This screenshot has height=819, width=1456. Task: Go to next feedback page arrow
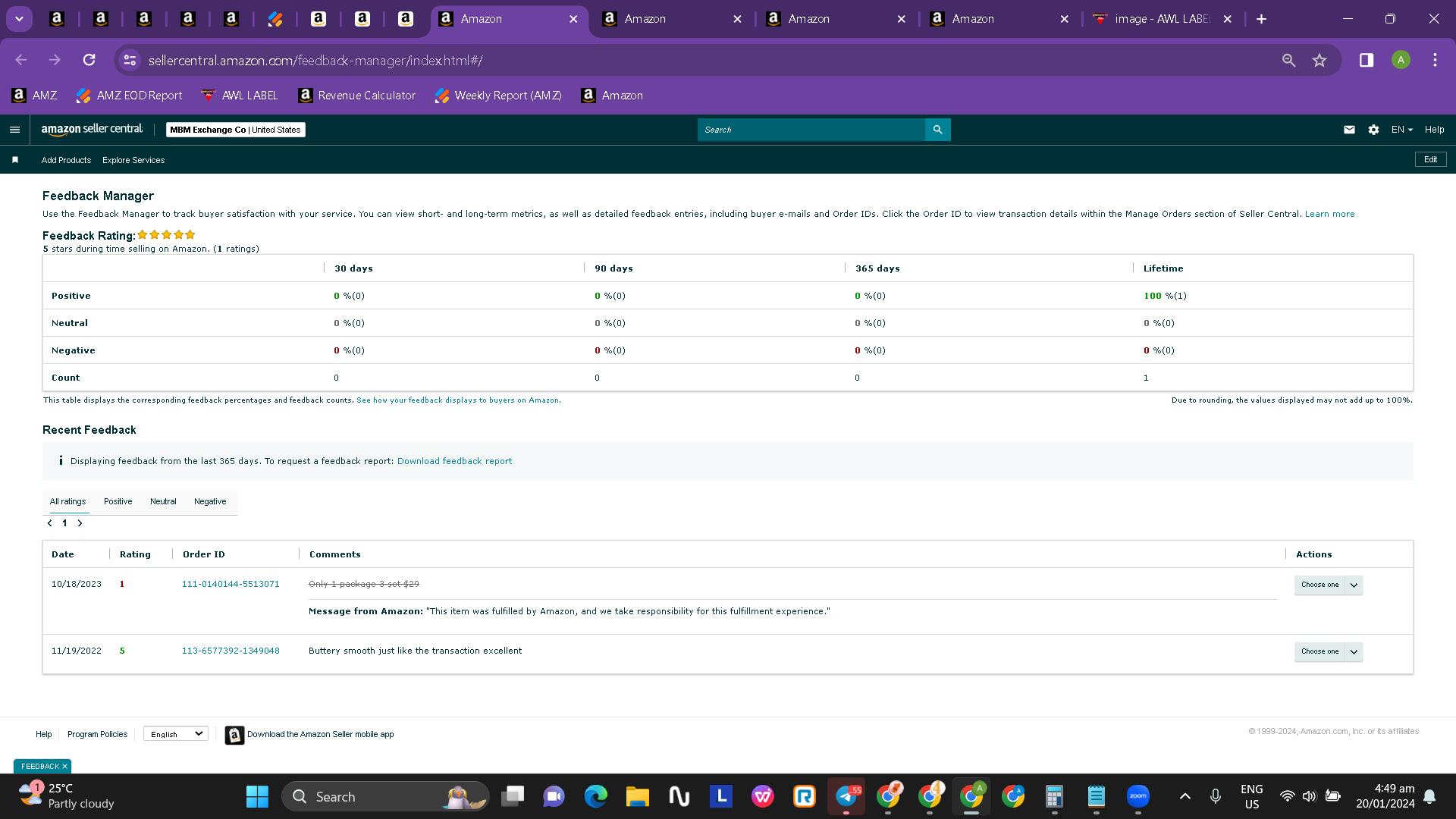pos(80,523)
